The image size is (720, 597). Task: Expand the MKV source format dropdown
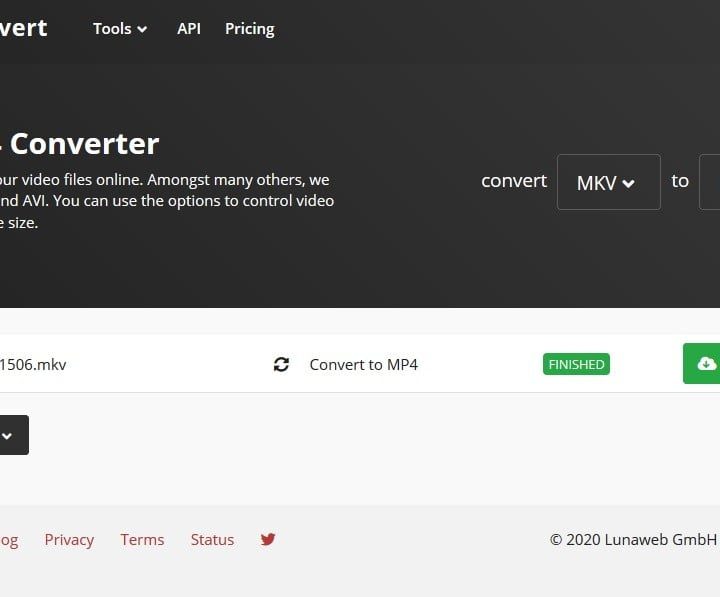pos(608,182)
